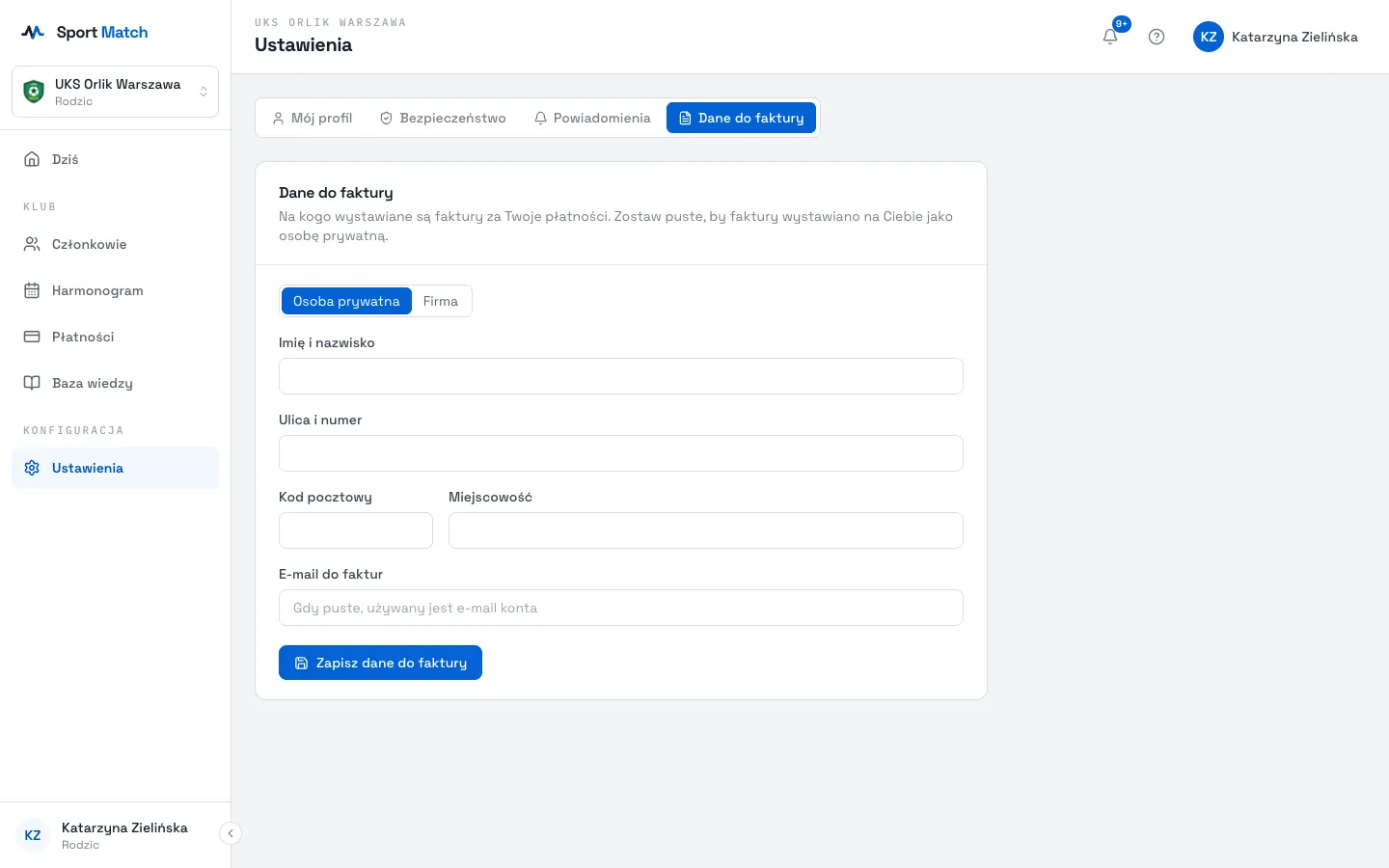The width and height of the screenshot is (1389, 868).
Task: Click the KZ avatar in top header
Action: 1209,37
